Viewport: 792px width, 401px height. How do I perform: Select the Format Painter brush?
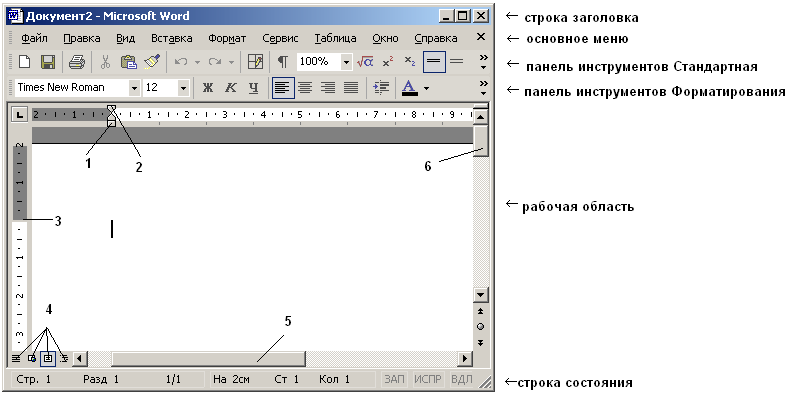point(152,62)
